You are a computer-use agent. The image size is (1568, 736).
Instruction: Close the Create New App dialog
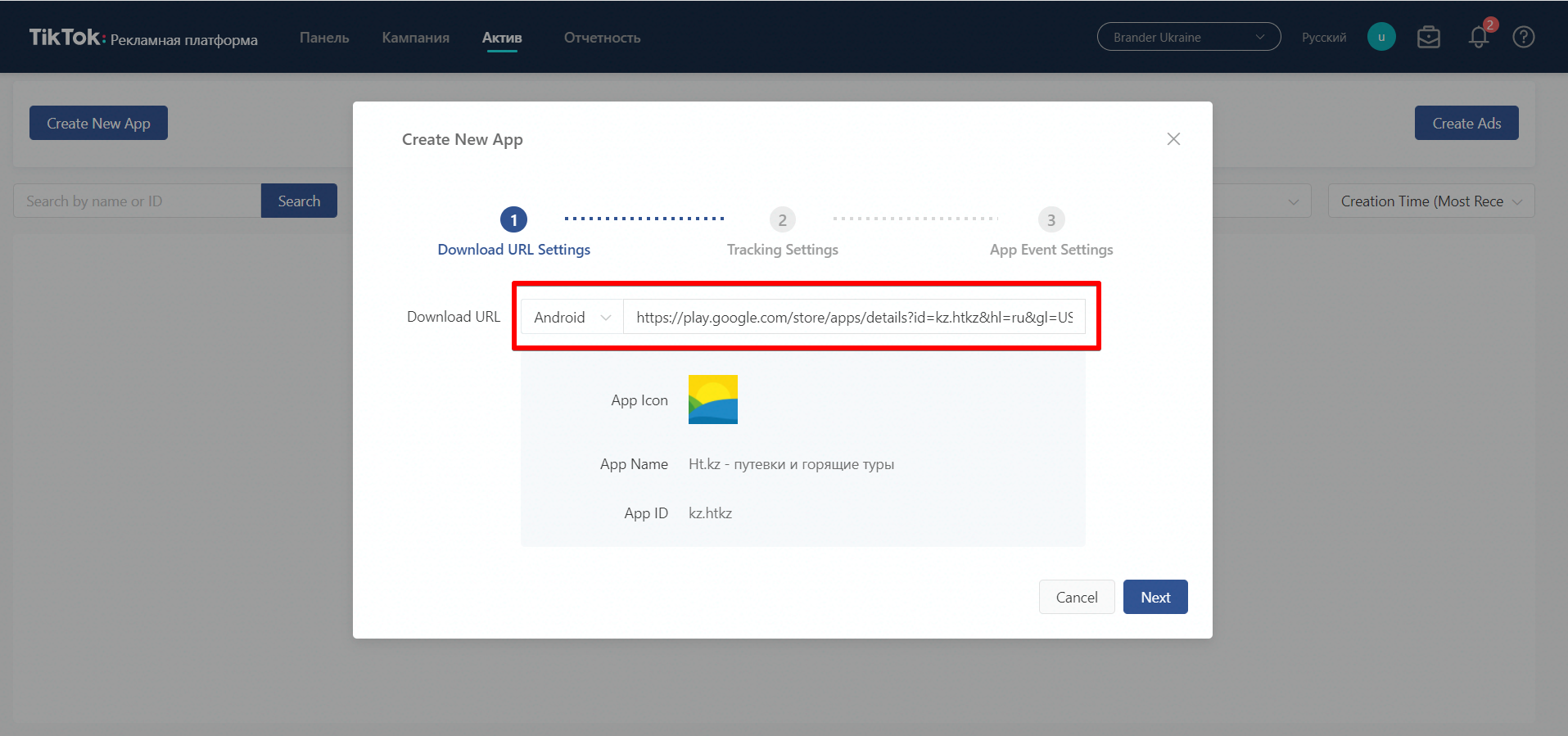tap(1173, 139)
